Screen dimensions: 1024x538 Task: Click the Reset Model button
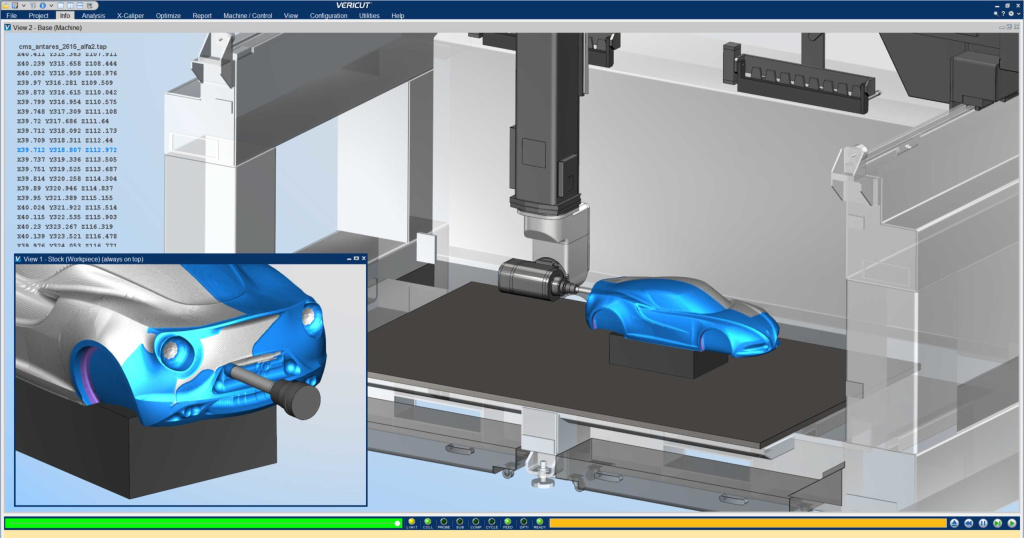[955, 523]
